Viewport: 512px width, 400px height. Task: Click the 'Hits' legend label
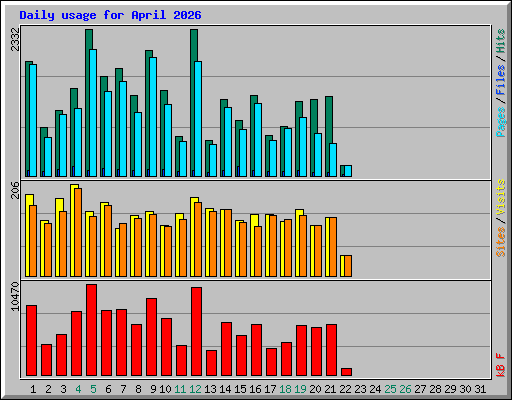tap(500, 41)
